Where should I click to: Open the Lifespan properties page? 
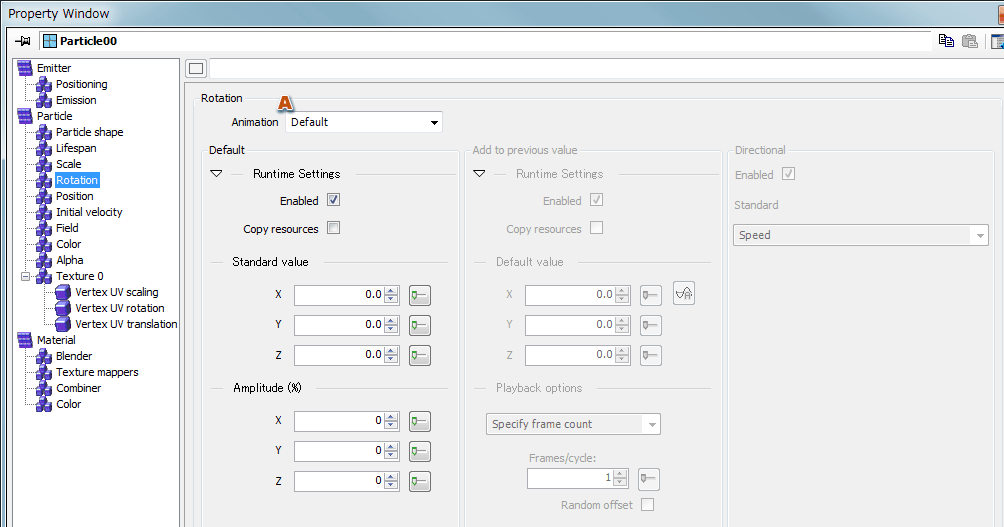click(76, 148)
